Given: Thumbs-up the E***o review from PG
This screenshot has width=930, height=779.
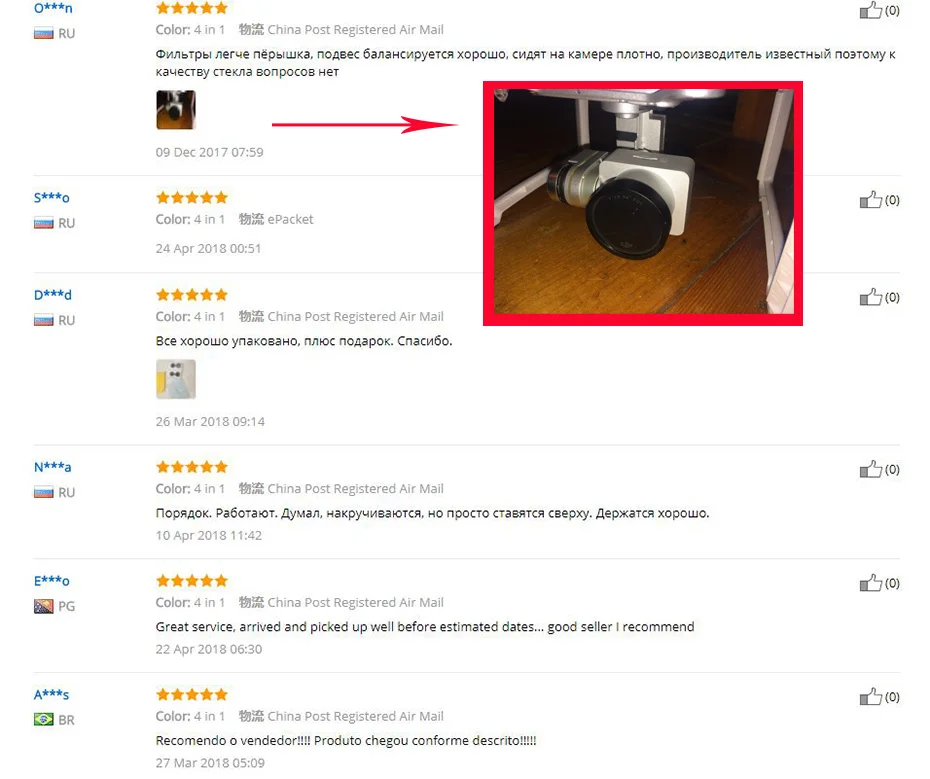Looking at the screenshot, I should pos(871,583).
